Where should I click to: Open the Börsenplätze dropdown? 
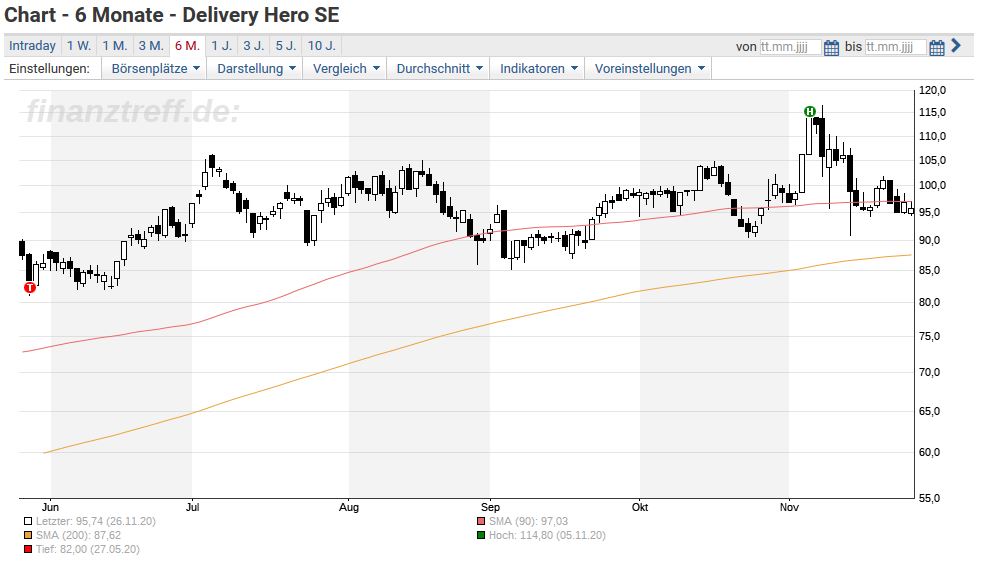click(155, 68)
